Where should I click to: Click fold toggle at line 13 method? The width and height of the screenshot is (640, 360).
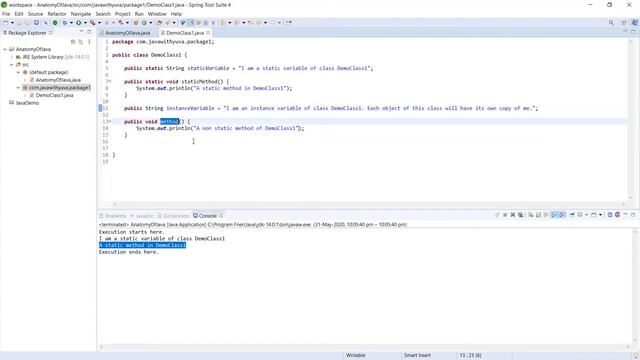109,122
